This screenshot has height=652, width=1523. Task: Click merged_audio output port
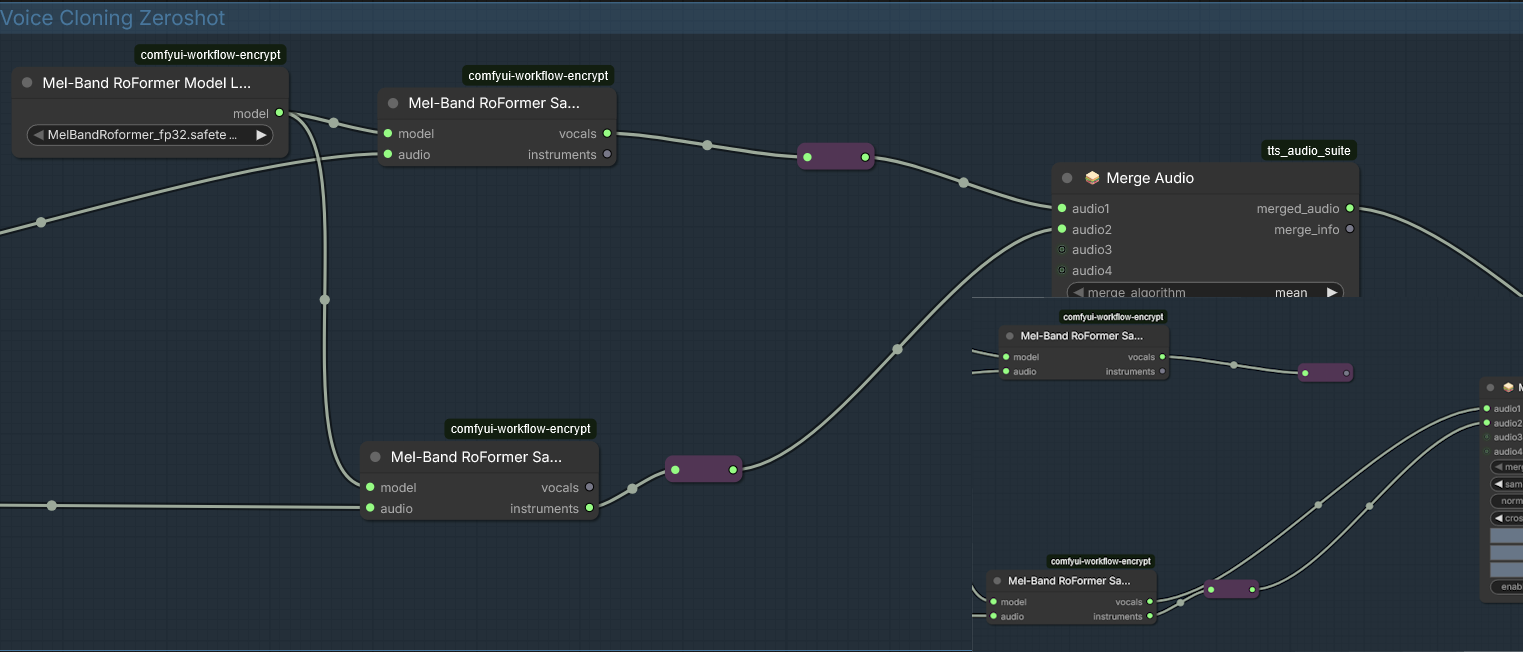click(x=1350, y=208)
